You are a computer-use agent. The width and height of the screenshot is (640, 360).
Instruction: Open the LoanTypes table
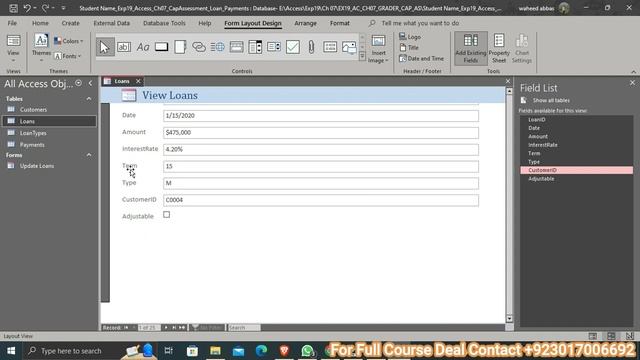point(33,133)
